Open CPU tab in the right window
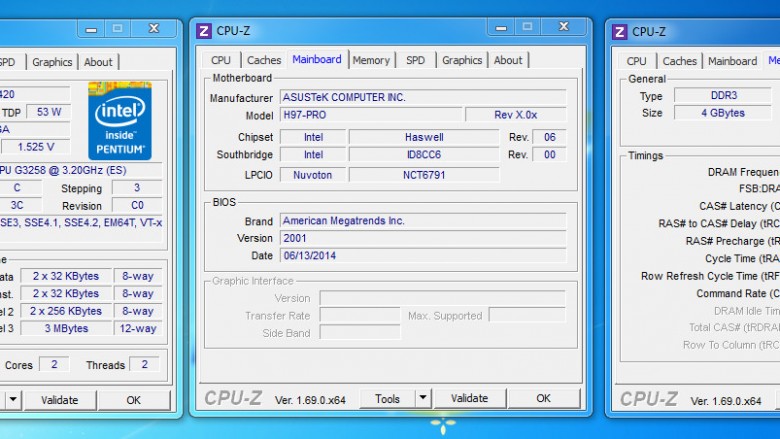 coord(636,61)
